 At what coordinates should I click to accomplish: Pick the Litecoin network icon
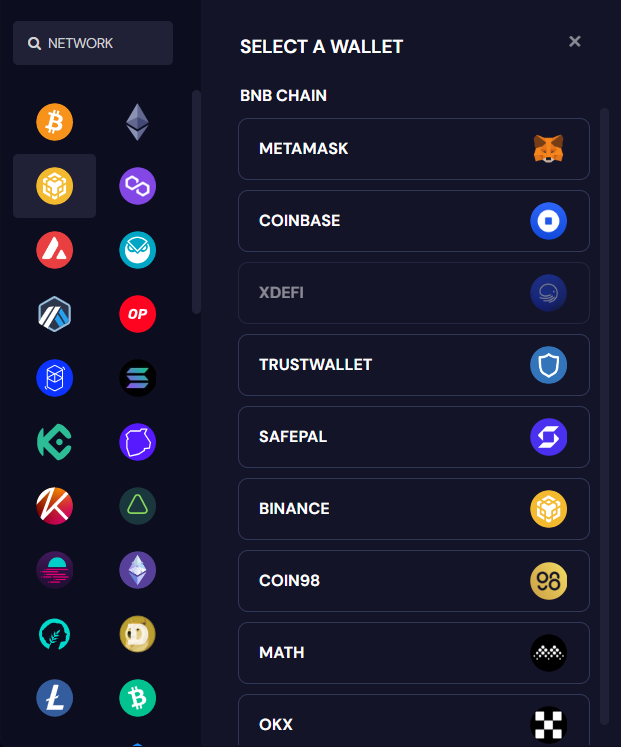click(x=55, y=698)
